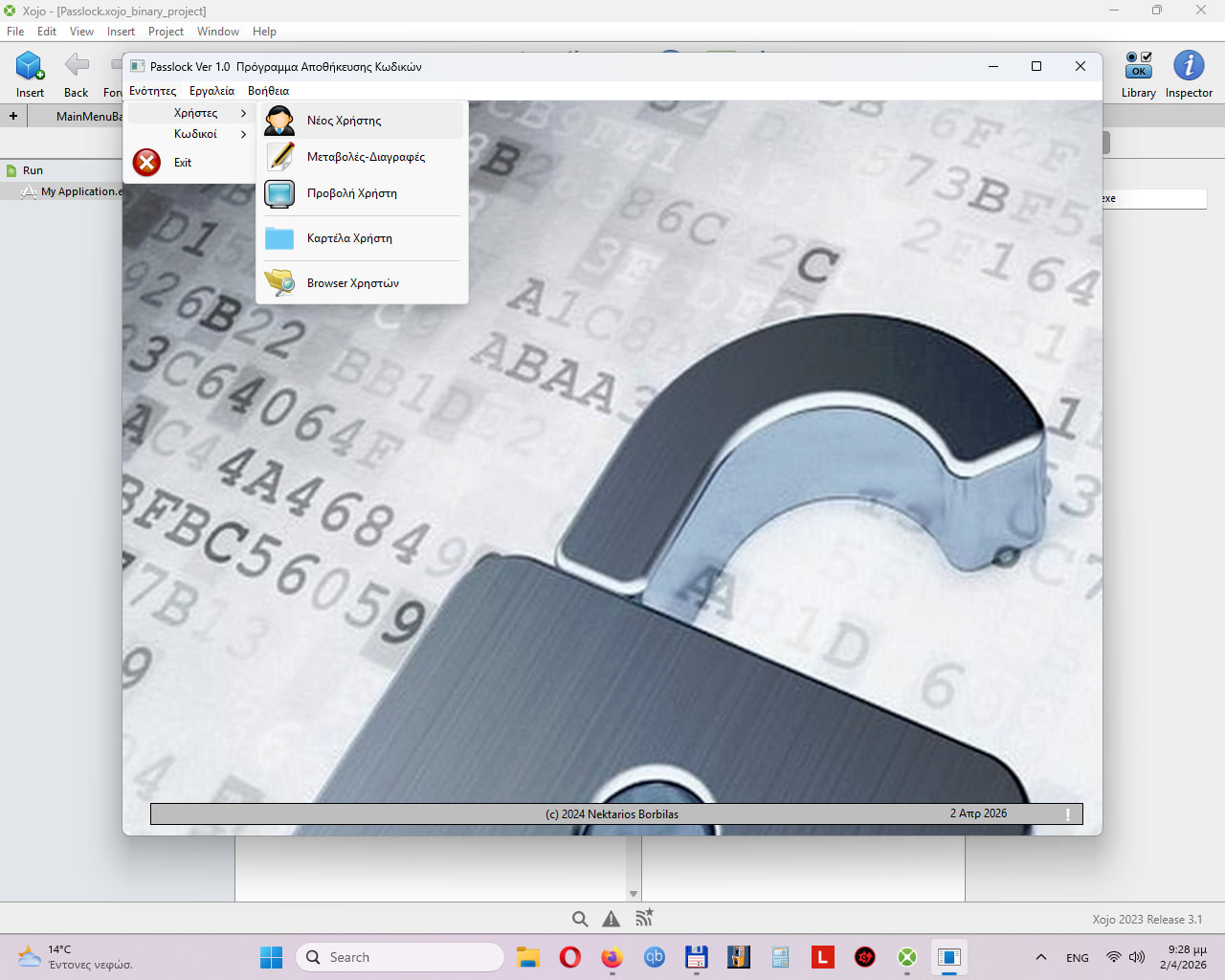1225x980 pixels.
Task: Open the Xojo Library panel
Action: click(1138, 75)
